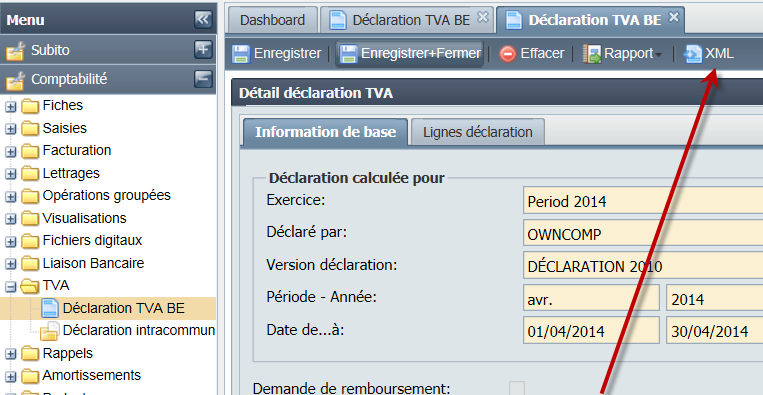Image resolution: width=763 pixels, height=395 pixels.
Task: Expand the Rappels folder node
Action: [11, 354]
